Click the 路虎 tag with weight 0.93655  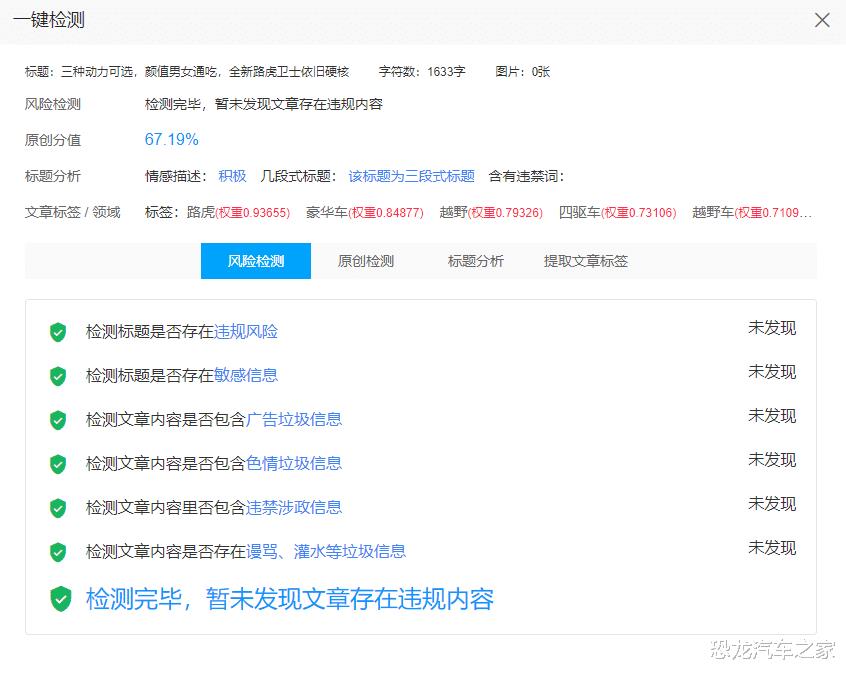[238, 212]
